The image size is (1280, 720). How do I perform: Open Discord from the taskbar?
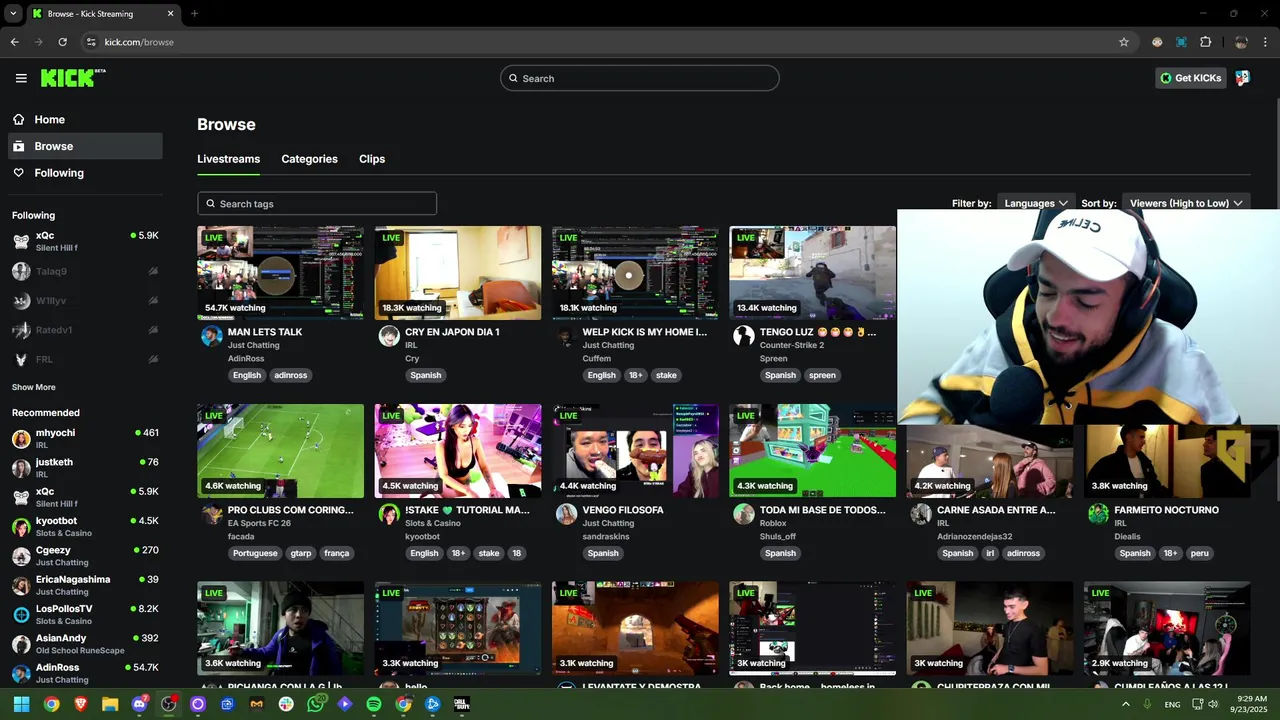(x=140, y=704)
